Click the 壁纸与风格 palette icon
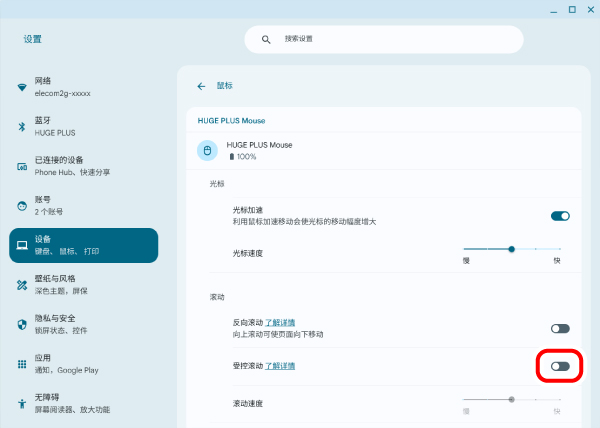Screen dimensions: 600x428 [22, 285]
